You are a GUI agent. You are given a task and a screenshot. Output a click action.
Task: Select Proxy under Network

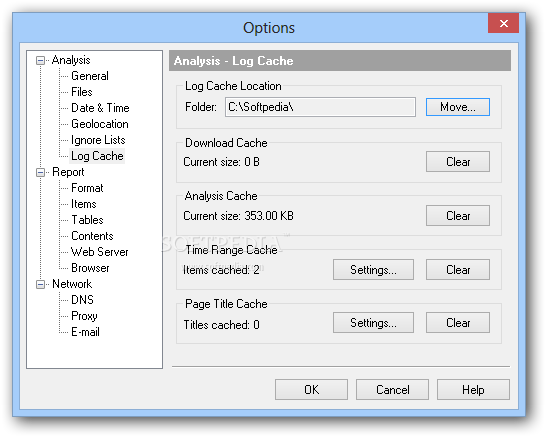coord(84,316)
